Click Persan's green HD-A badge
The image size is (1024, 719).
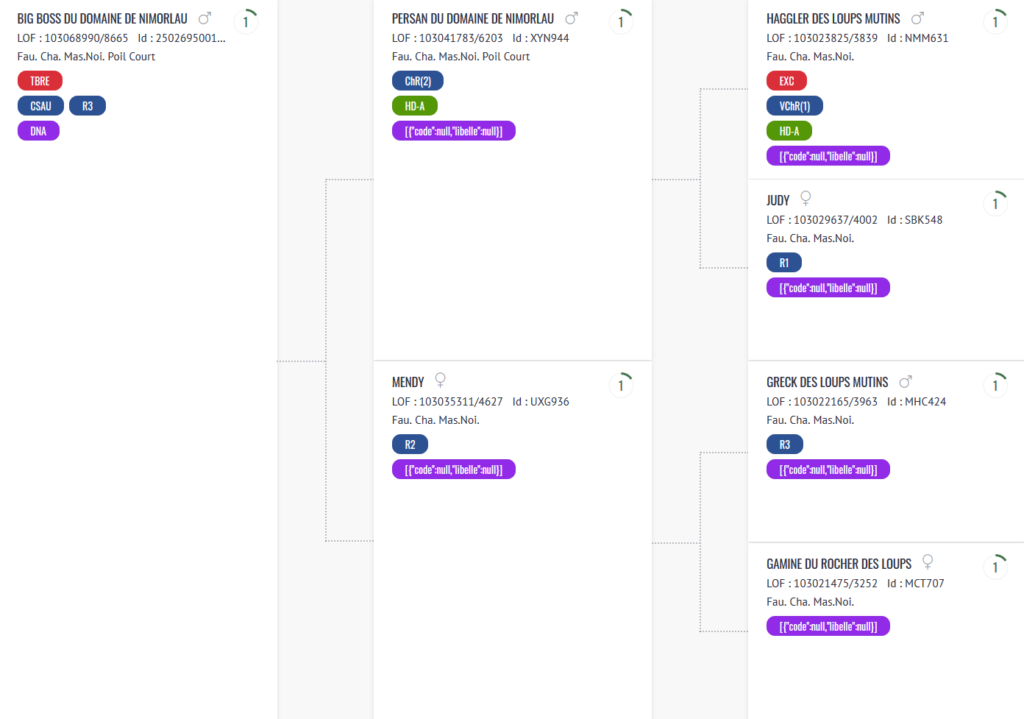tap(415, 106)
